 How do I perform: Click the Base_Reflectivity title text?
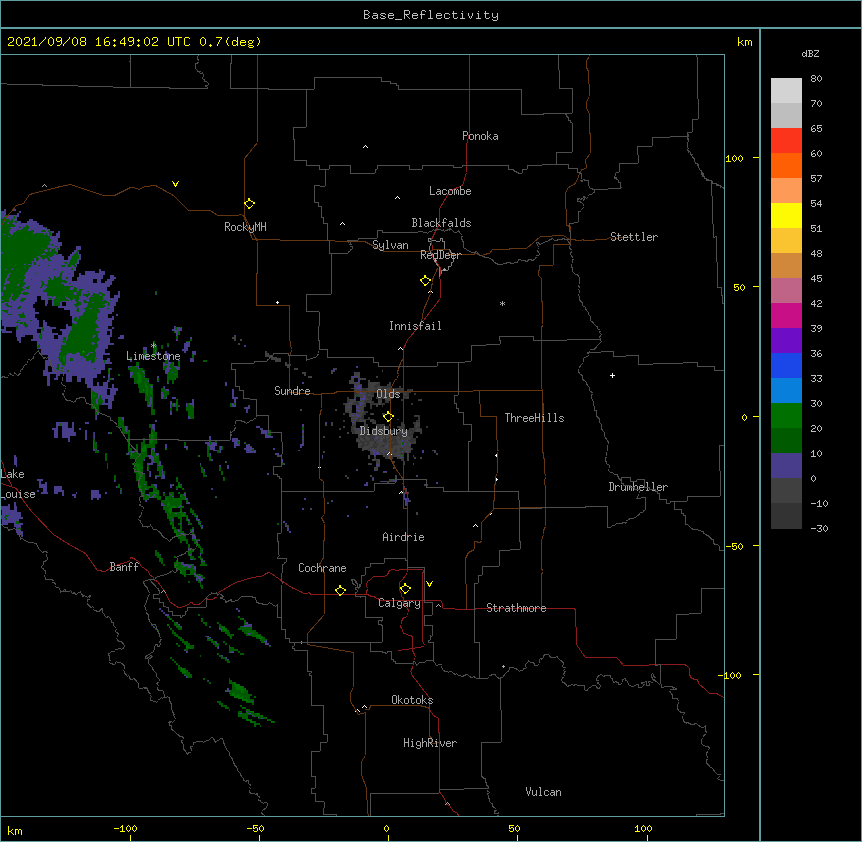431,15
